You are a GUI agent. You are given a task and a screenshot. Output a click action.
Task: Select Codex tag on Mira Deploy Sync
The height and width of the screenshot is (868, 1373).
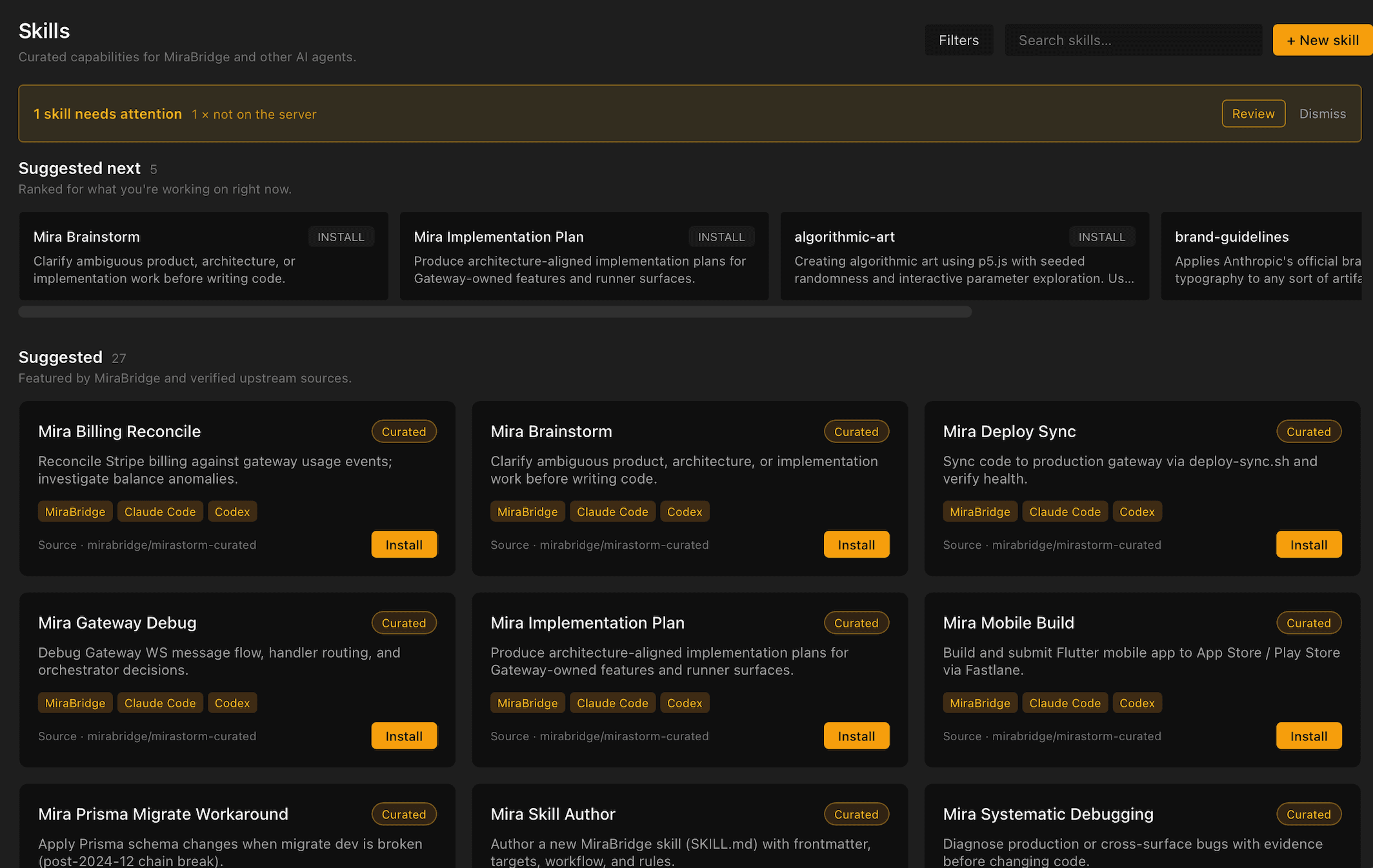click(1137, 511)
